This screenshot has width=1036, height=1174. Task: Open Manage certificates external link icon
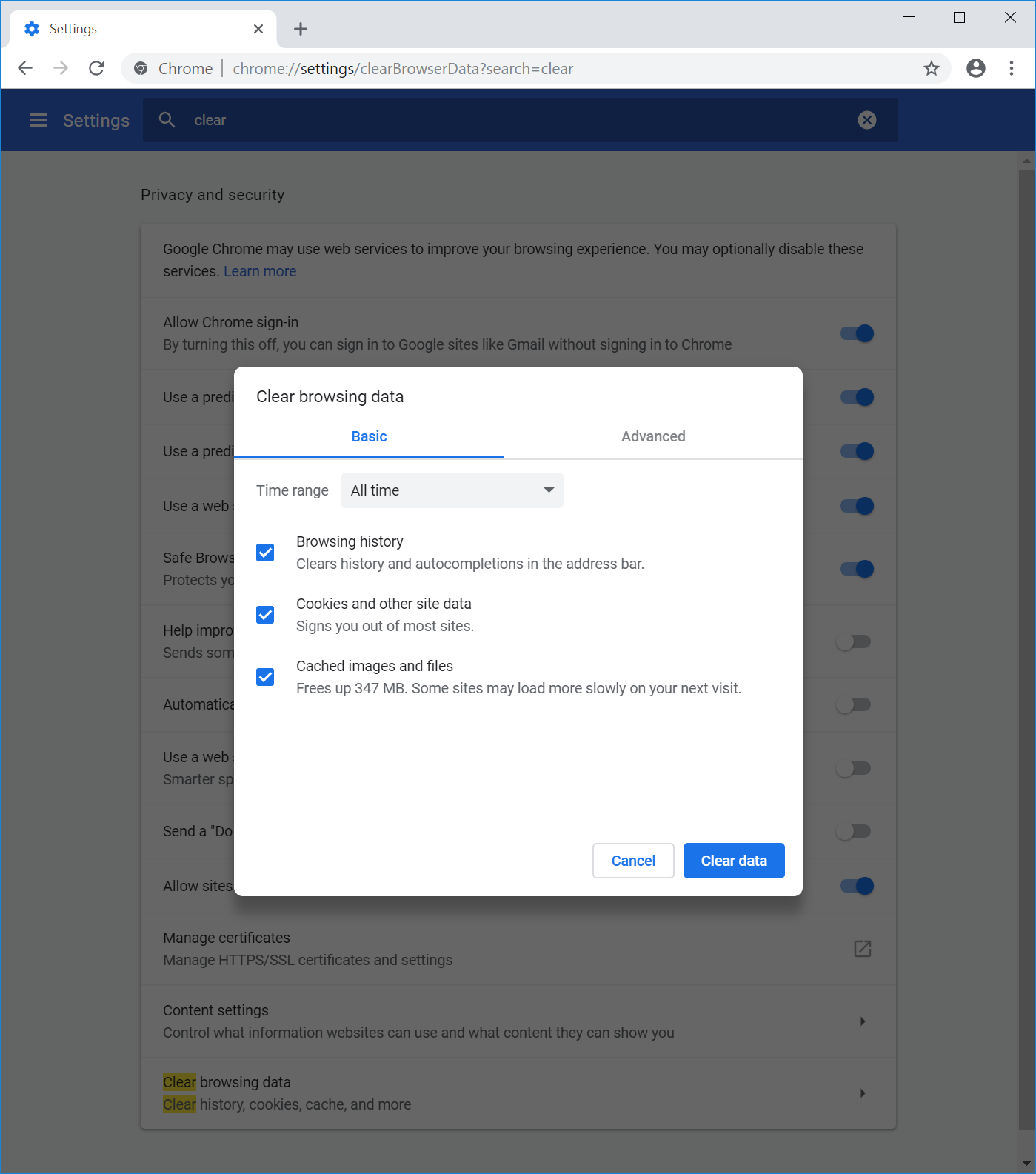click(863, 949)
